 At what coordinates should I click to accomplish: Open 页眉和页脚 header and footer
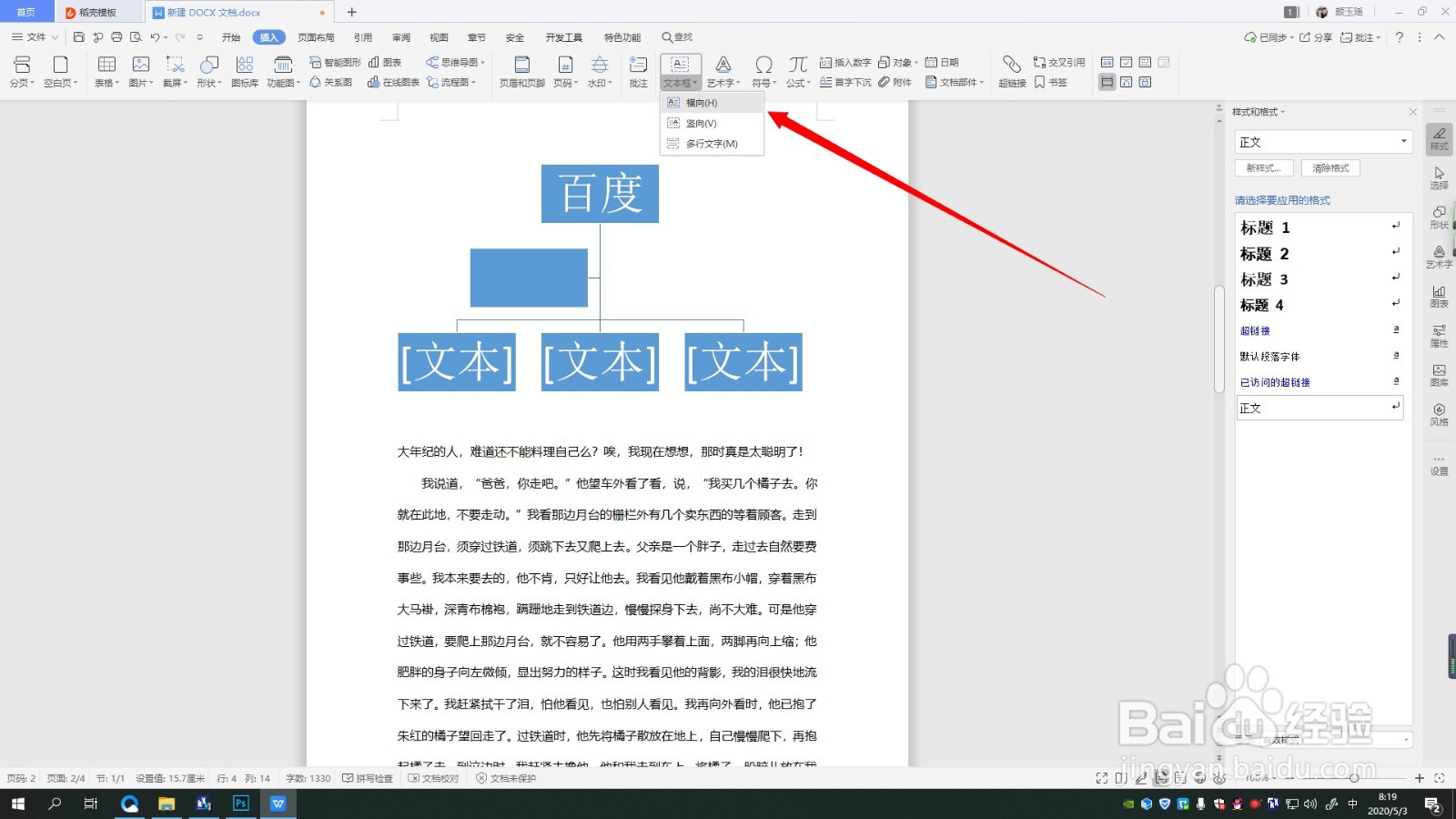point(521,71)
